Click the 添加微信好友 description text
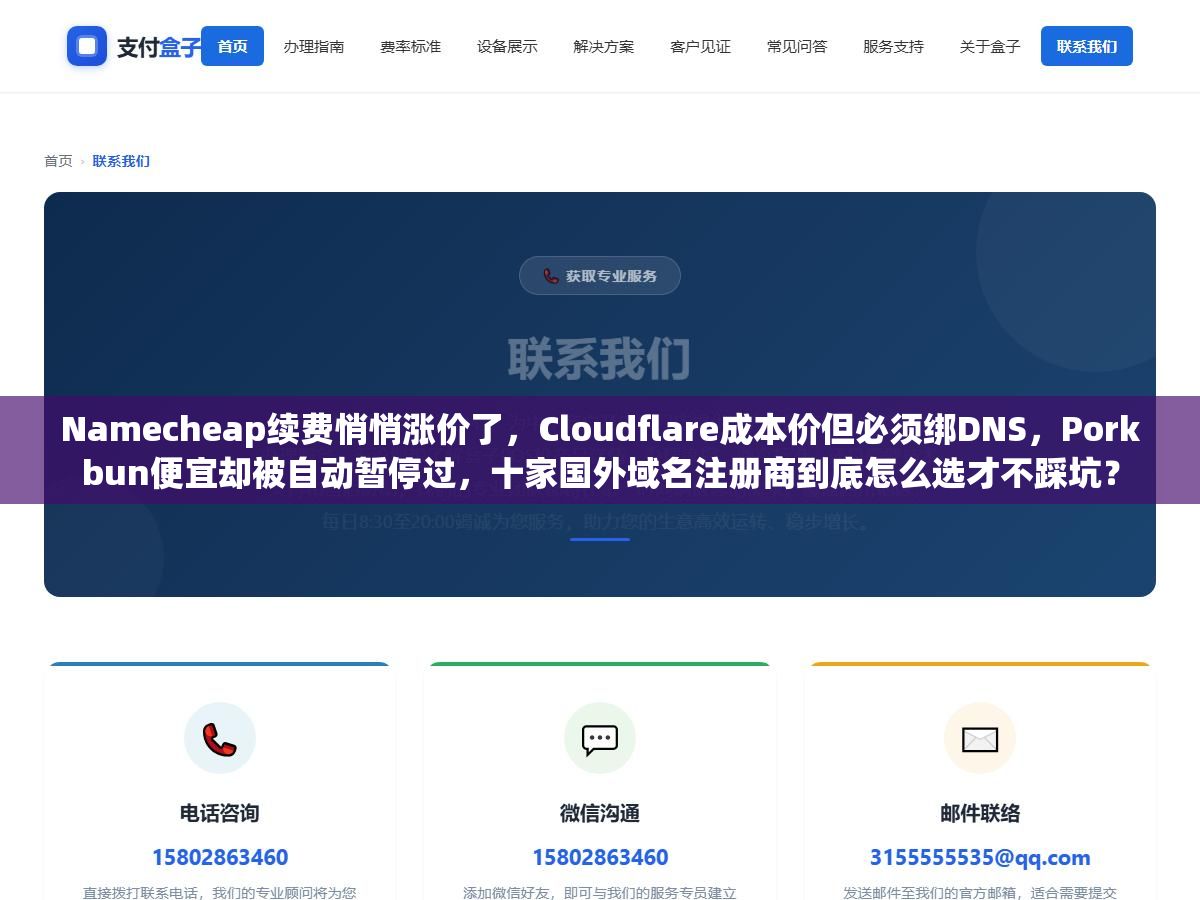Image resolution: width=1200 pixels, height=900 pixels. point(600,892)
